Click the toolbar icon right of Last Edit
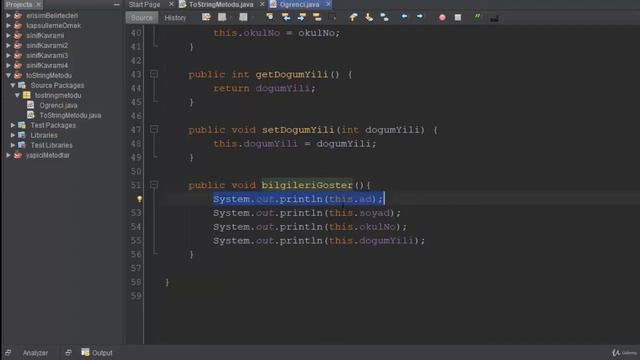640x360 pixels. click(222, 17)
